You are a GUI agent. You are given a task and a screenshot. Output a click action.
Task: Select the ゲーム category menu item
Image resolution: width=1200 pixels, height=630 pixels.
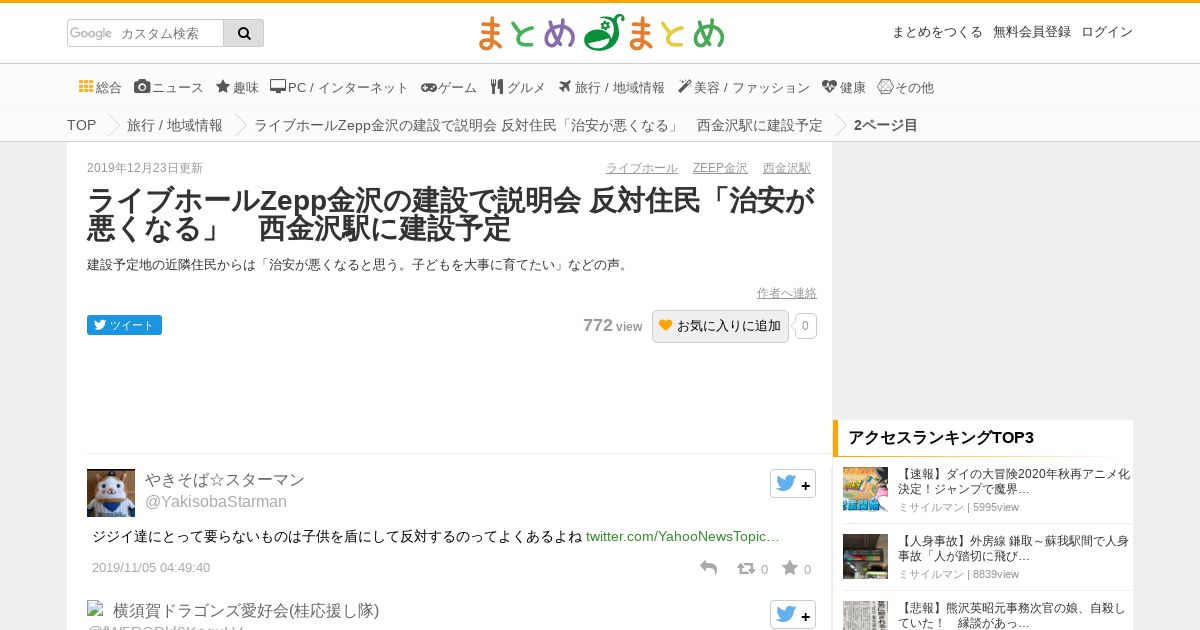click(449, 87)
